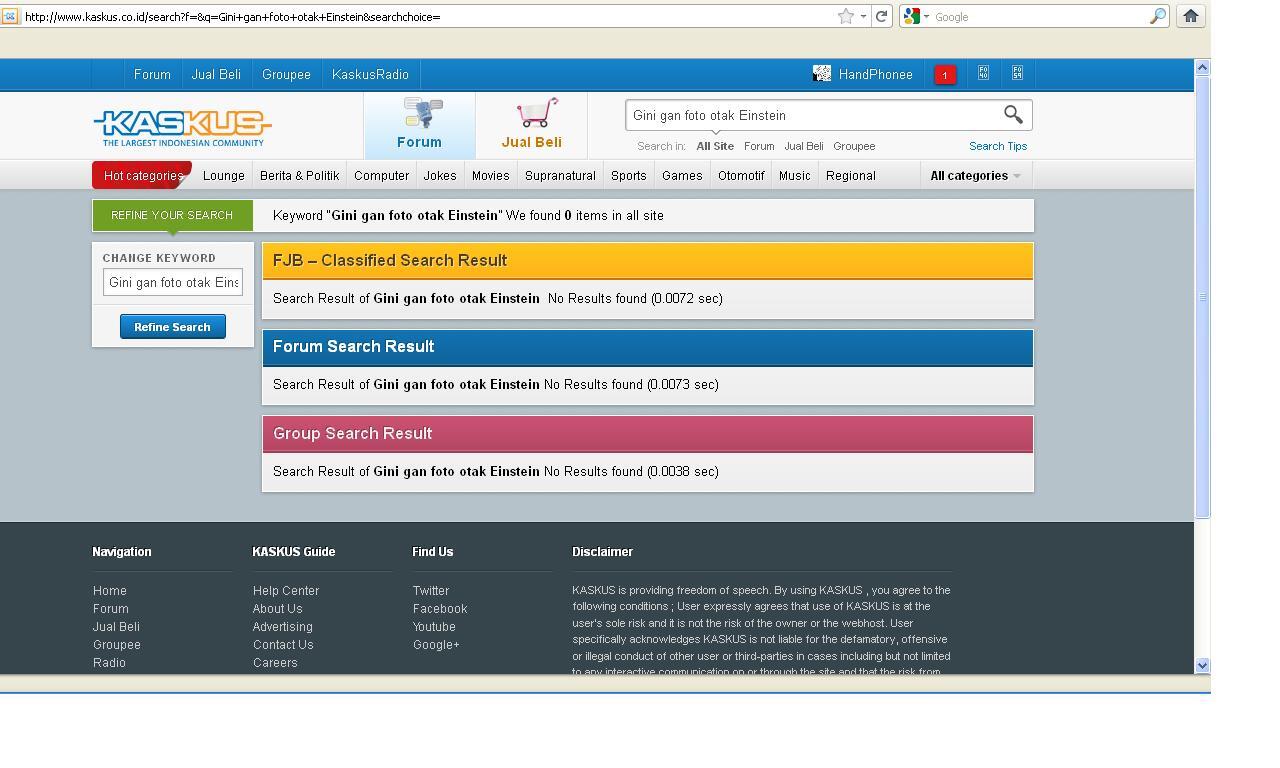Set search scope to Forum
This screenshot has width=1280, height=768.
point(759,146)
